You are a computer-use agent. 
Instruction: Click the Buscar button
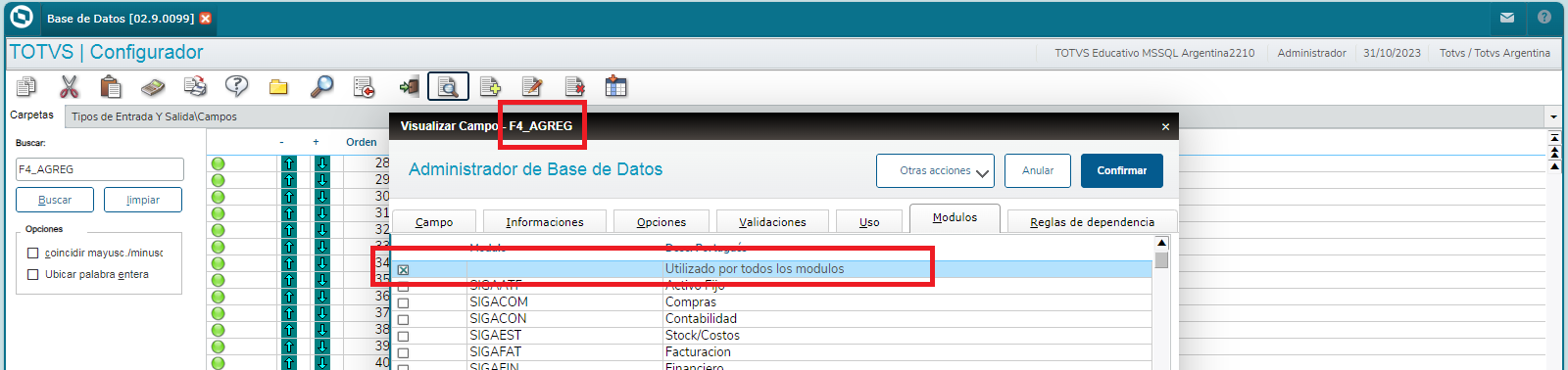point(55,200)
